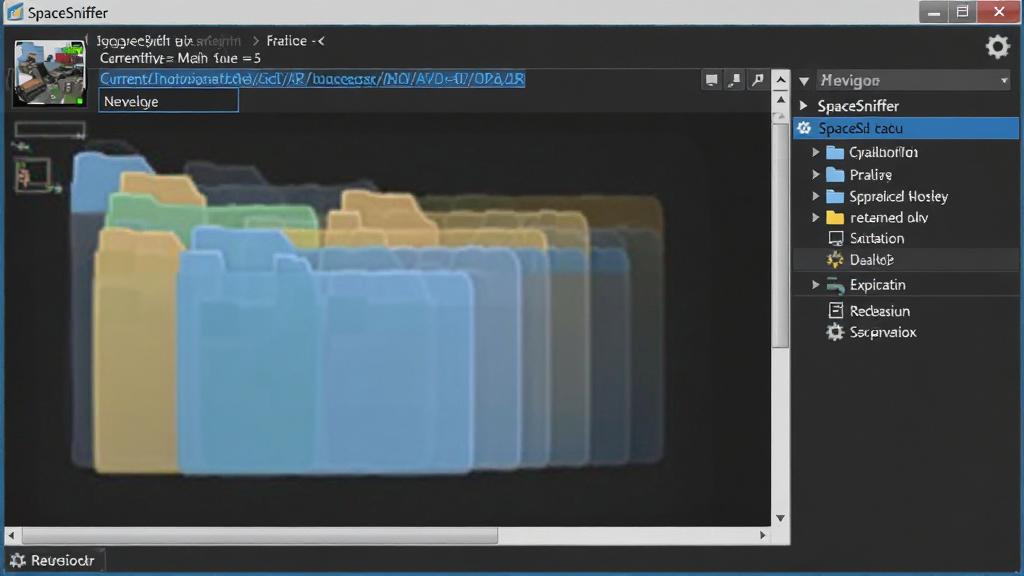Click the comment bubble toolbar icon

[x=712, y=80]
